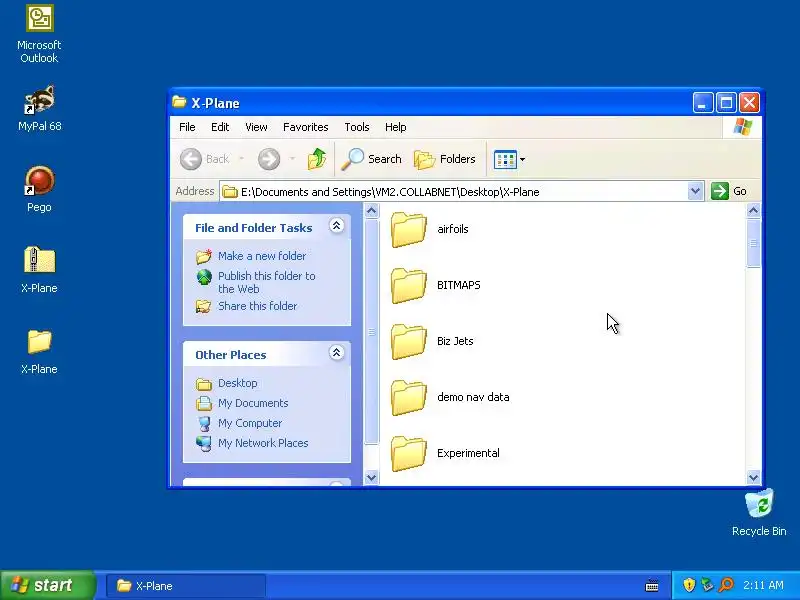This screenshot has height=600, width=800.
Task: Open the Microsoft Outlook desktop icon
Action: point(39,35)
